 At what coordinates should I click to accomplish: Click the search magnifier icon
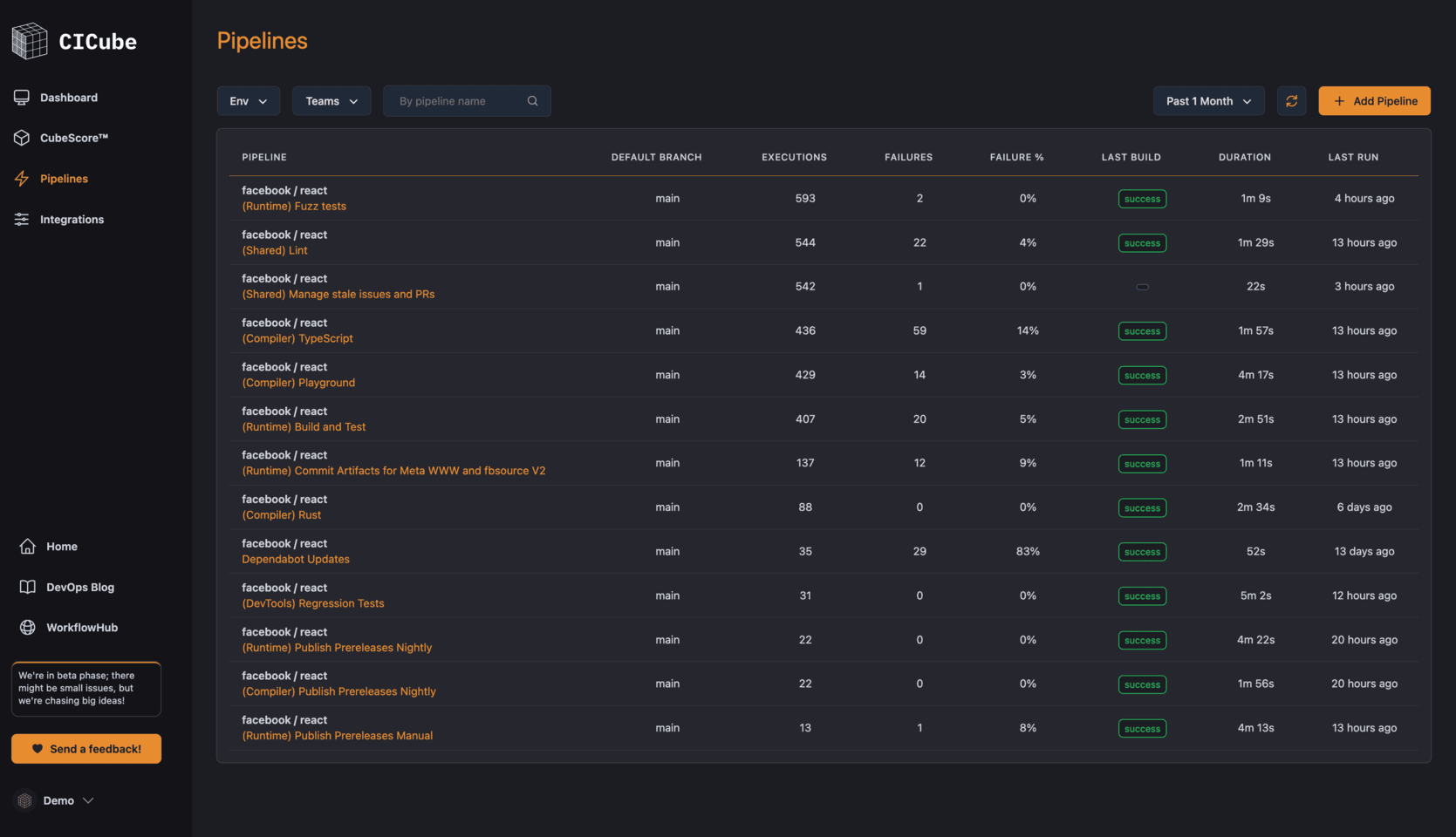coord(532,101)
